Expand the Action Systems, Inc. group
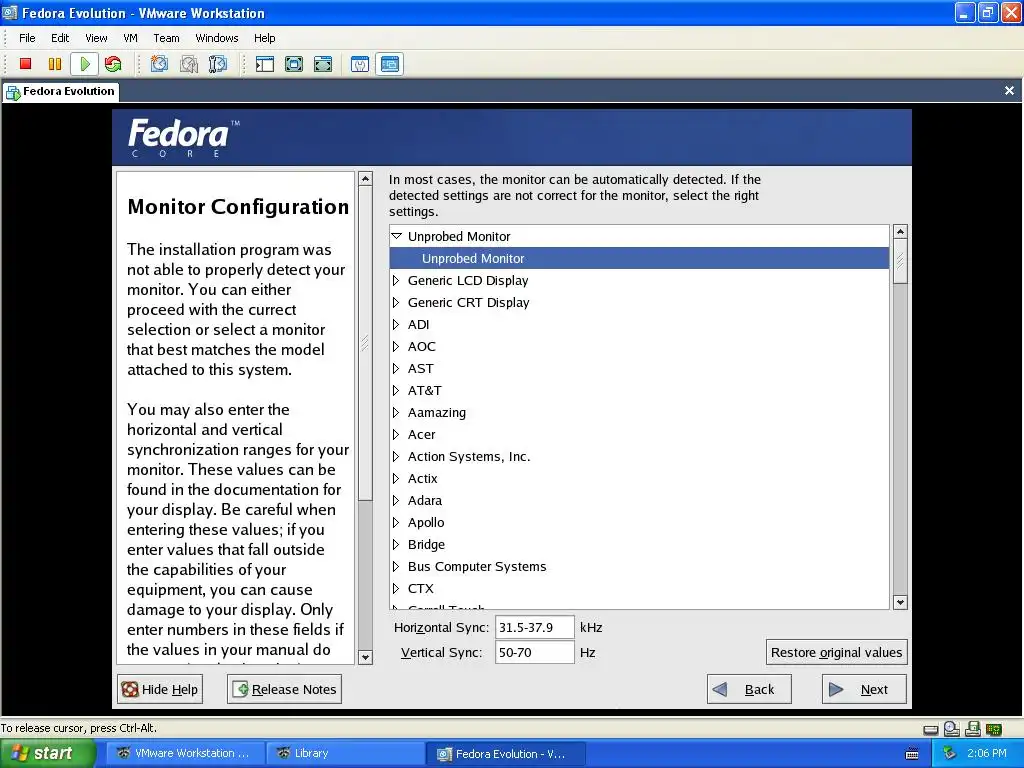The width and height of the screenshot is (1024, 768). (x=396, y=456)
